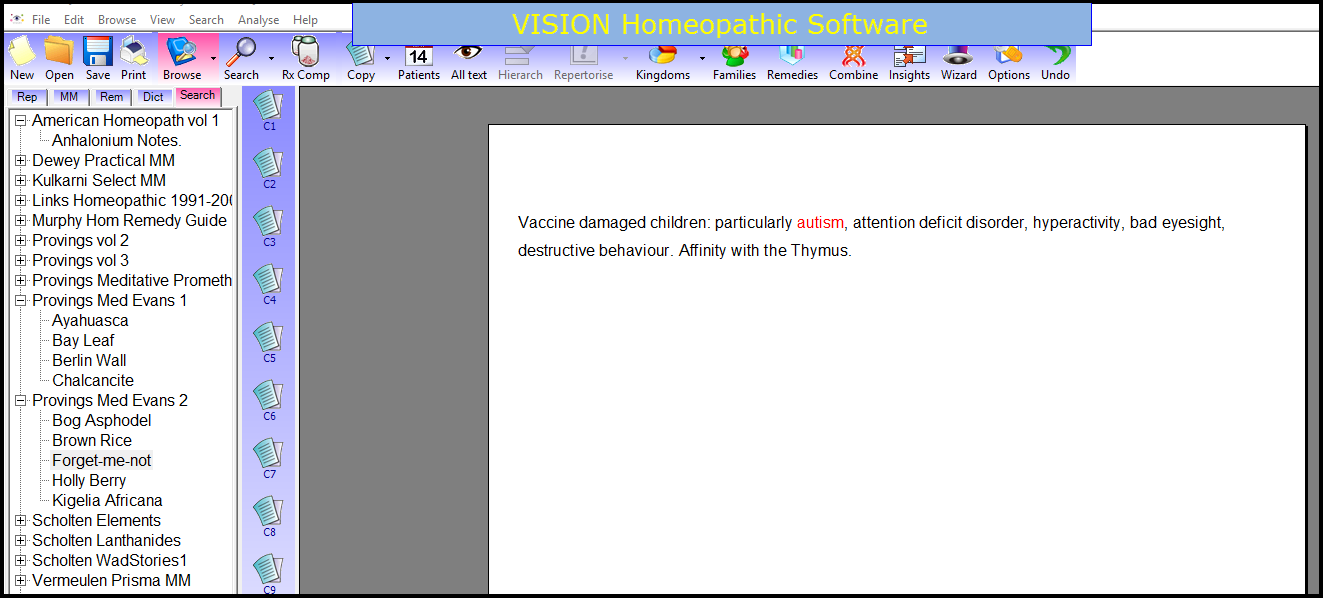Expand Provings vol 2 node

click(x=21, y=241)
